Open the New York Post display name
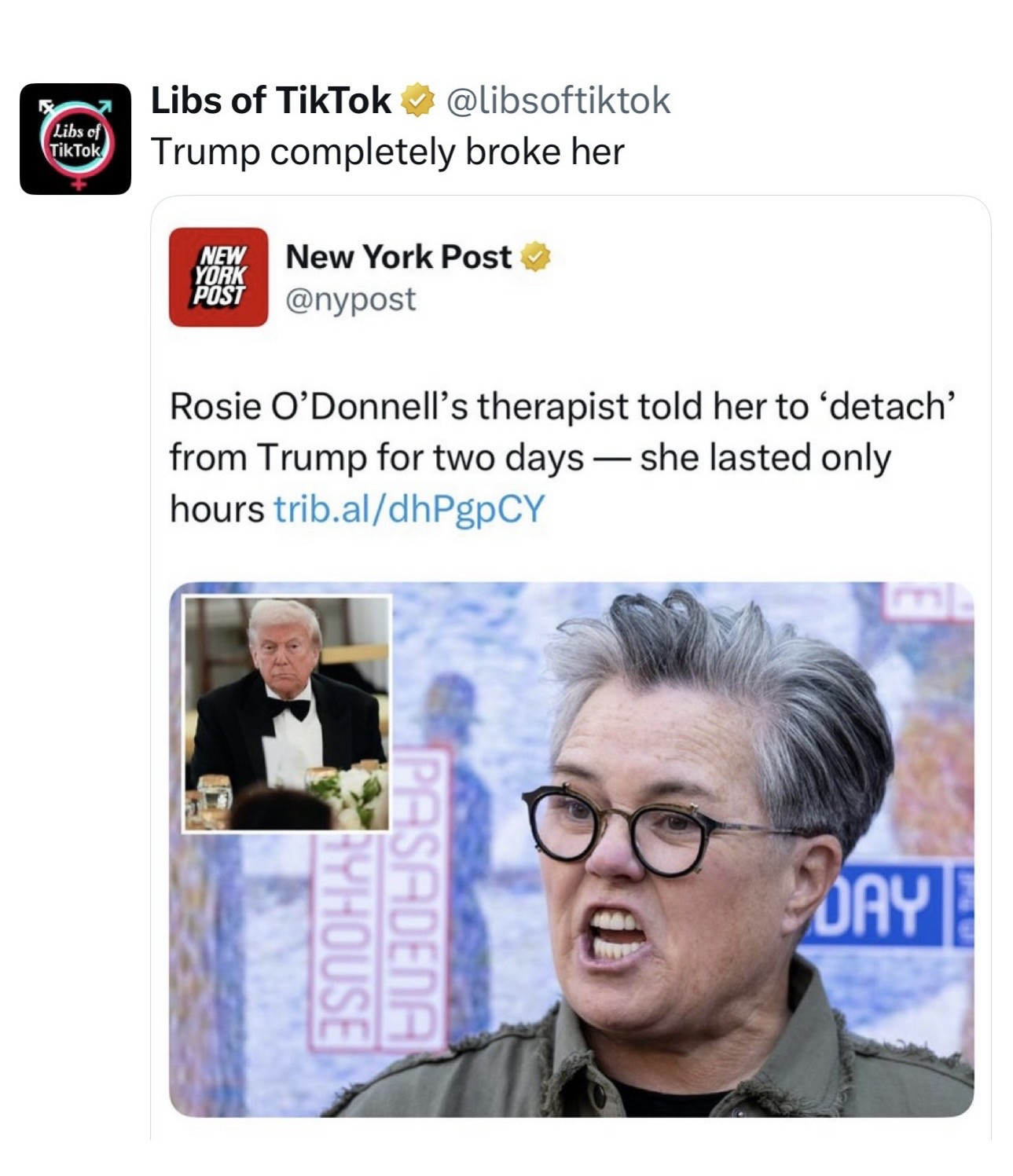1013x1176 pixels. point(398,257)
